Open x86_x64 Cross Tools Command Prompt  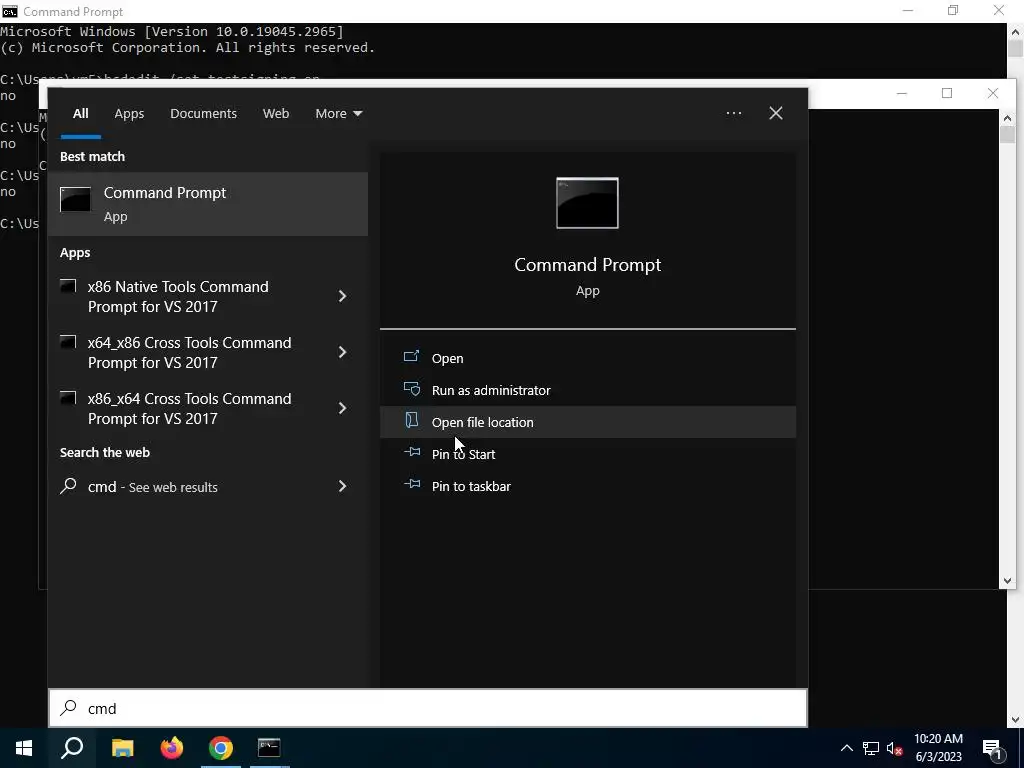coord(189,409)
